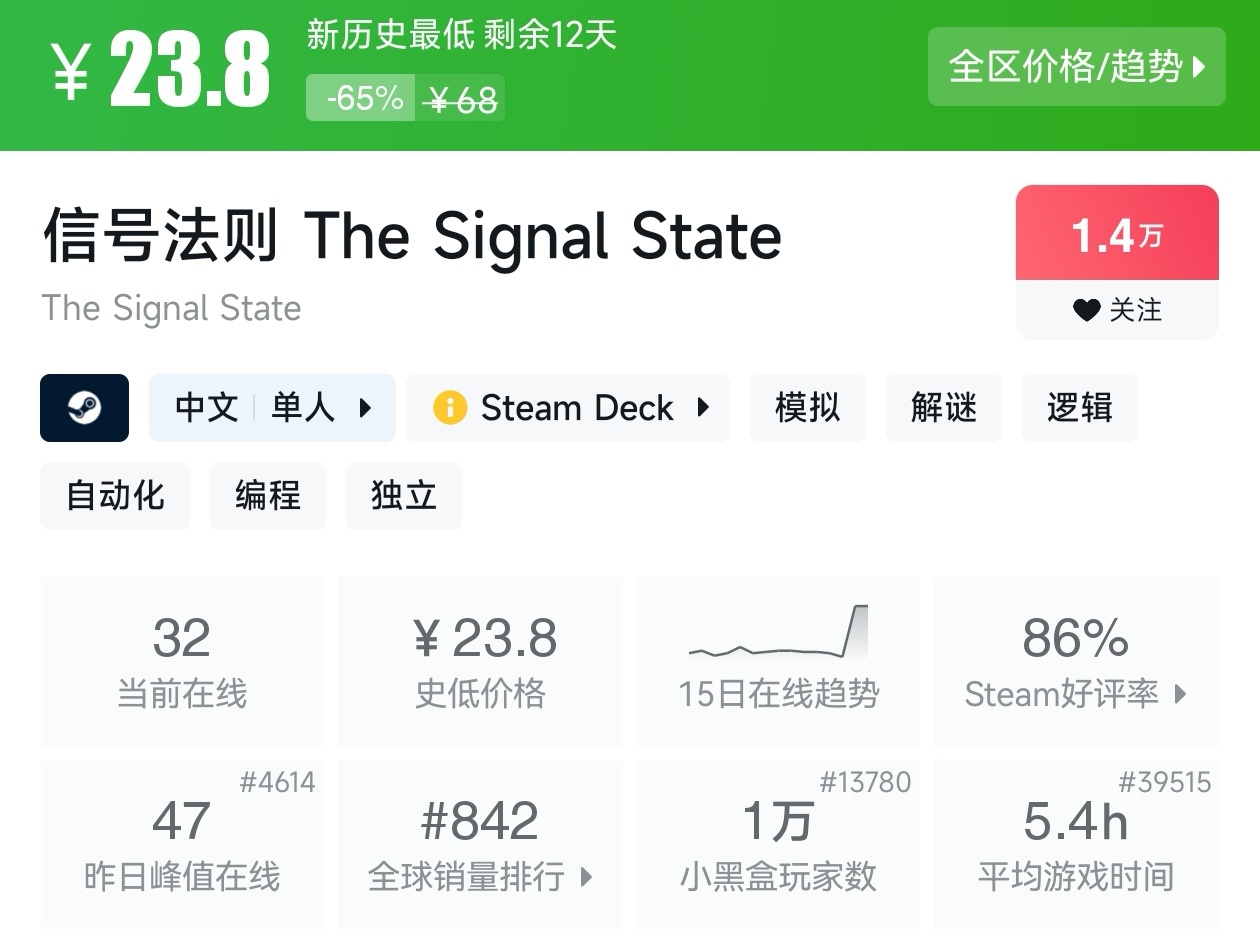The height and width of the screenshot is (939, 1260).
Task: Click the heart icon to follow
Action: click(x=1086, y=311)
